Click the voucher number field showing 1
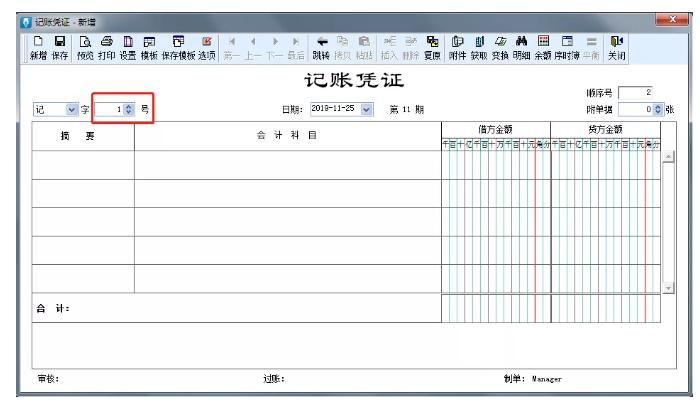Viewport: 700px width, 407px height. click(110, 109)
